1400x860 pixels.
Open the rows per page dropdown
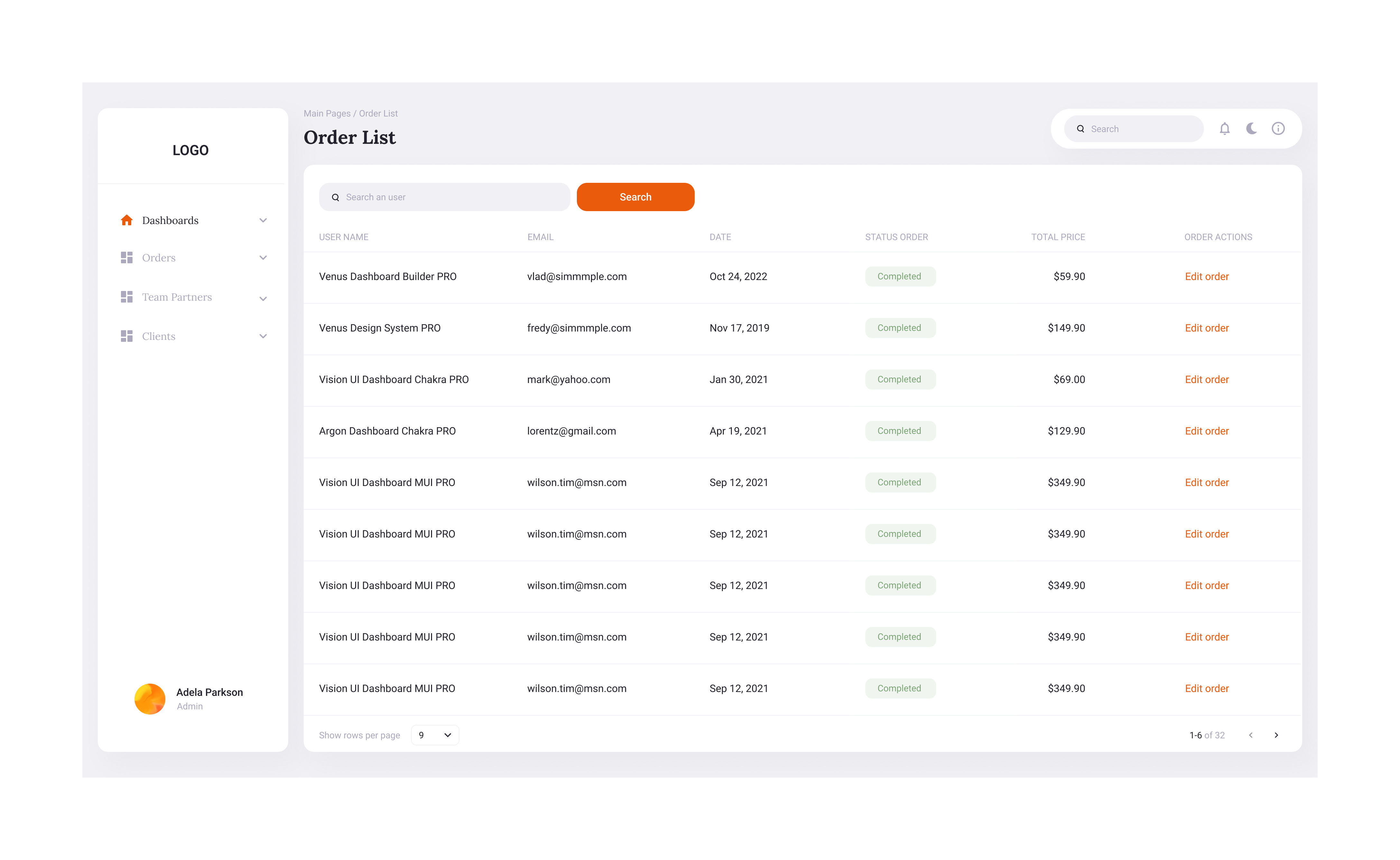(435, 735)
